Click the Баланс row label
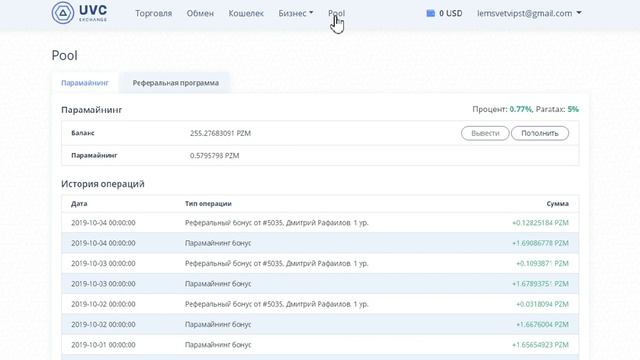The width and height of the screenshot is (640, 360). [83, 133]
